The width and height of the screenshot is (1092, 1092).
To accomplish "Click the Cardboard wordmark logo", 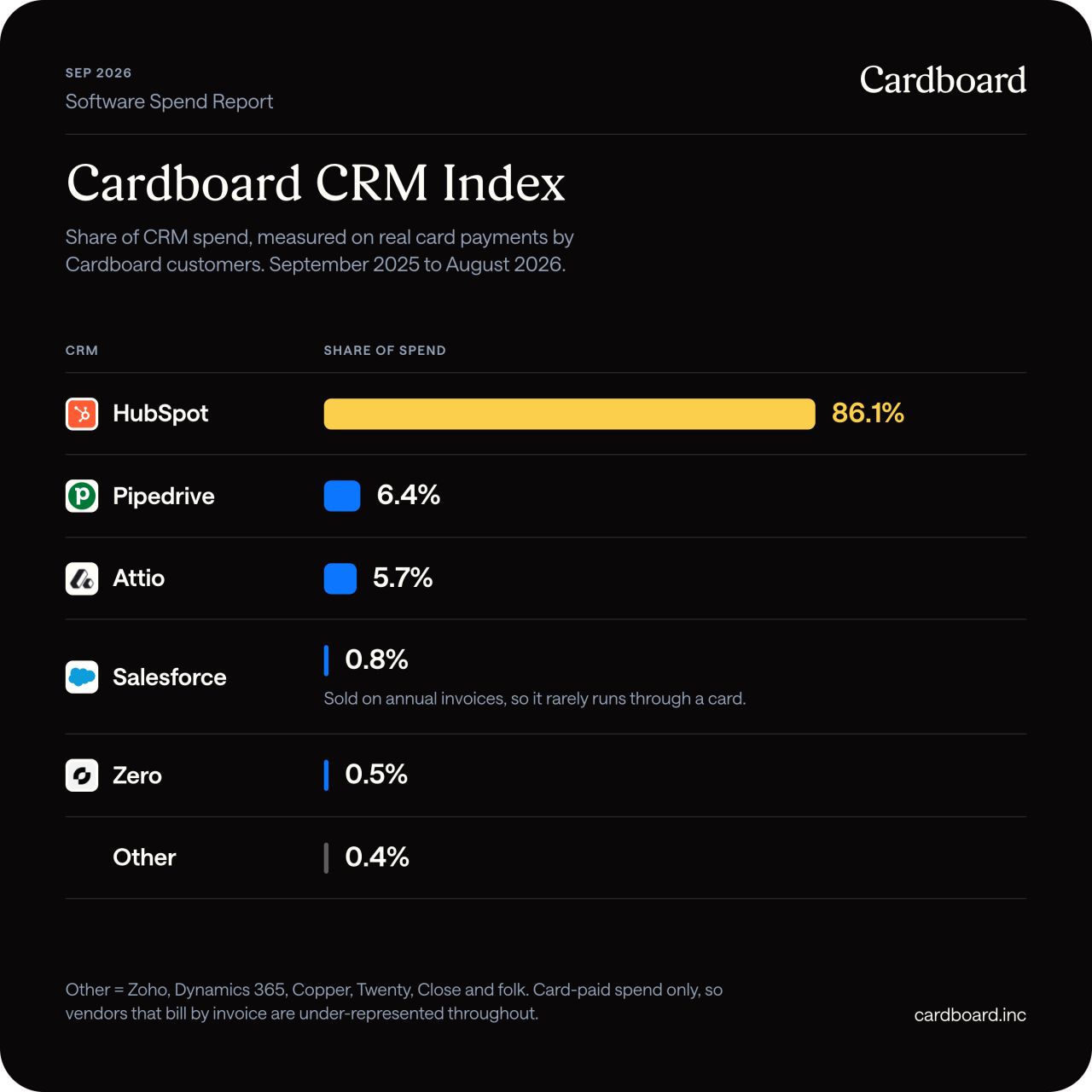I will [x=943, y=80].
